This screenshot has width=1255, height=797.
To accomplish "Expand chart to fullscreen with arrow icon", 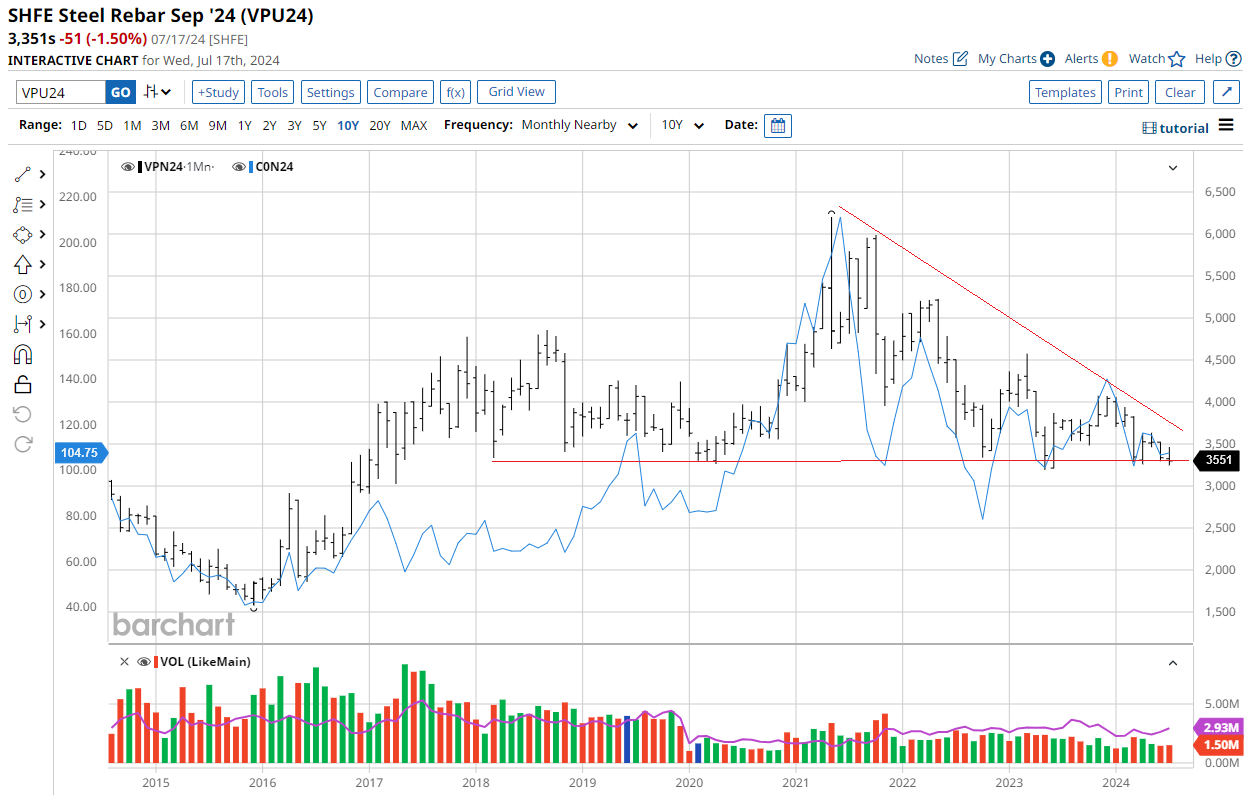I will 1226,92.
